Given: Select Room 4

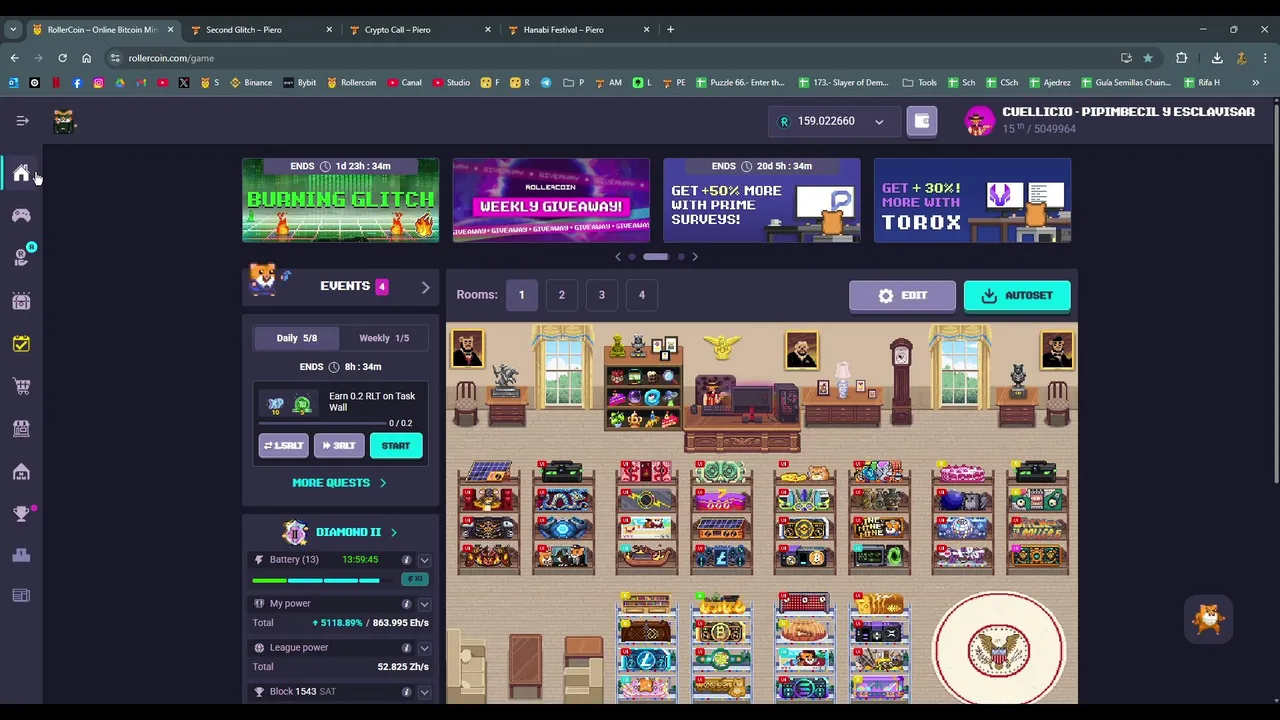Looking at the screenshot, I should click(x=642, y=295).
